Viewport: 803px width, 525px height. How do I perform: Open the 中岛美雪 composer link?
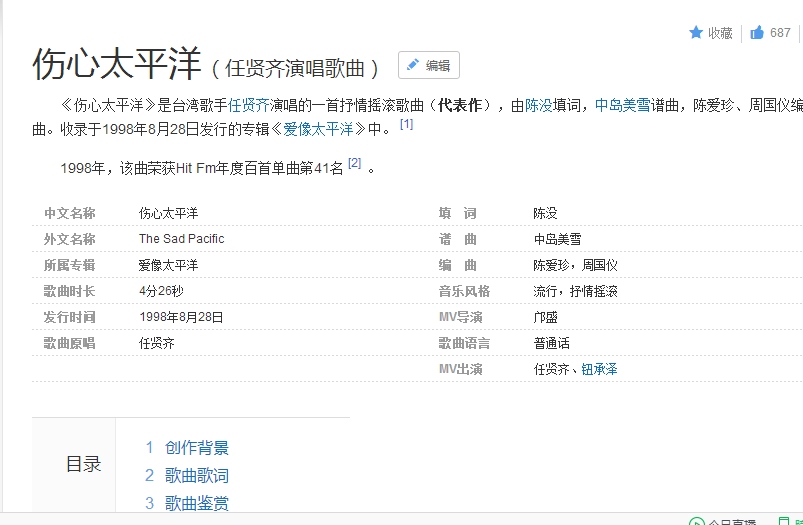pos(623,106)
